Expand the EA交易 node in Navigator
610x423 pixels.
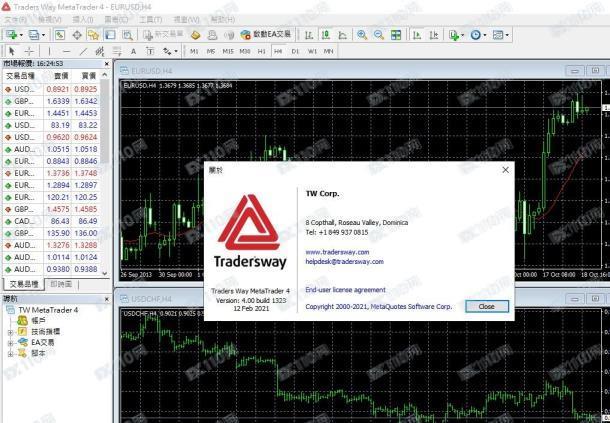11,343
